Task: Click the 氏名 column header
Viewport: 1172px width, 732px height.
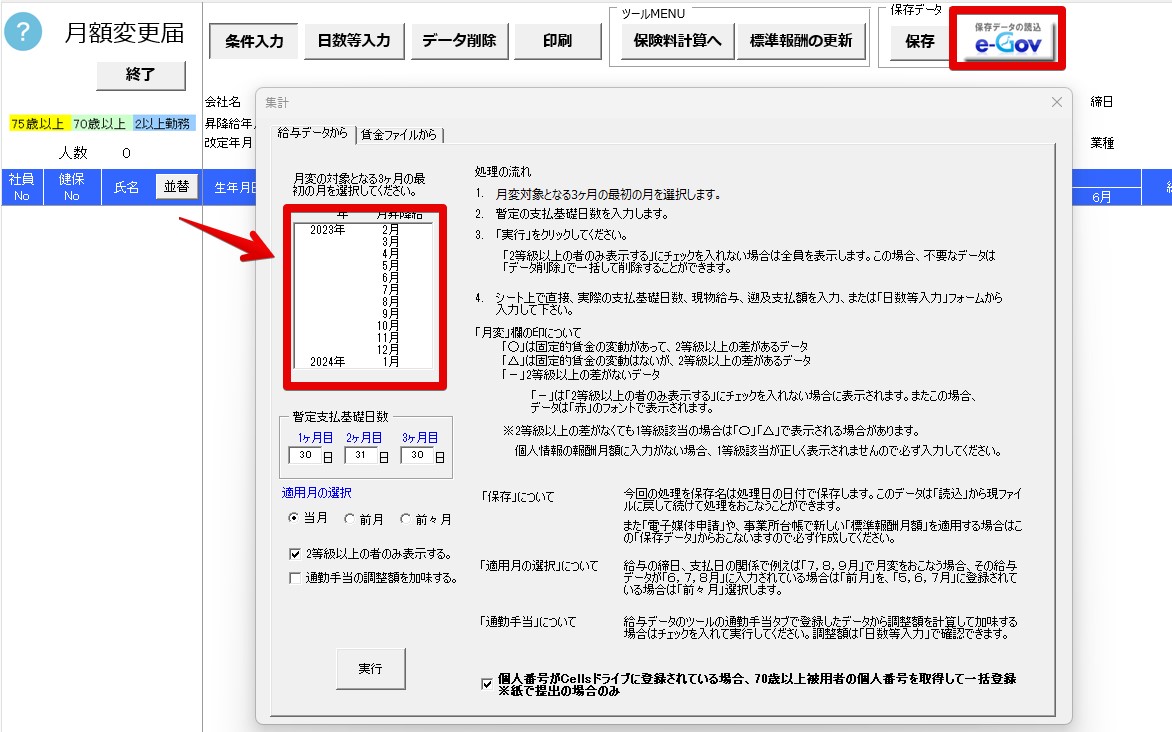Action: [x=126, y=187]
